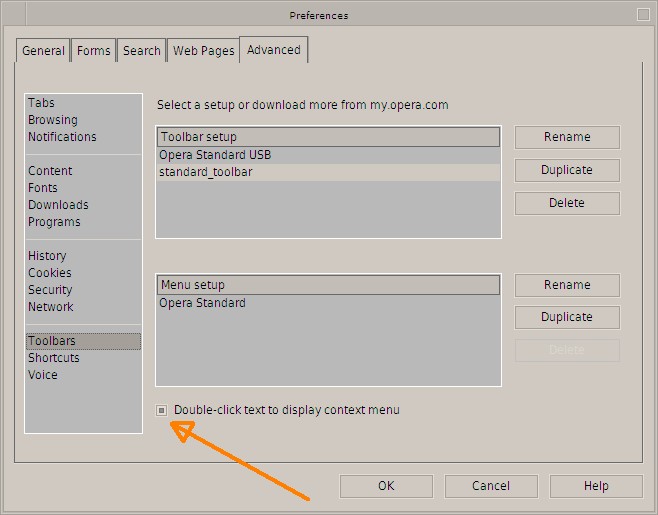Viewport: 658px width, 515px height.
Task: Select the Advanced tab
Action: tap(274, 50)
